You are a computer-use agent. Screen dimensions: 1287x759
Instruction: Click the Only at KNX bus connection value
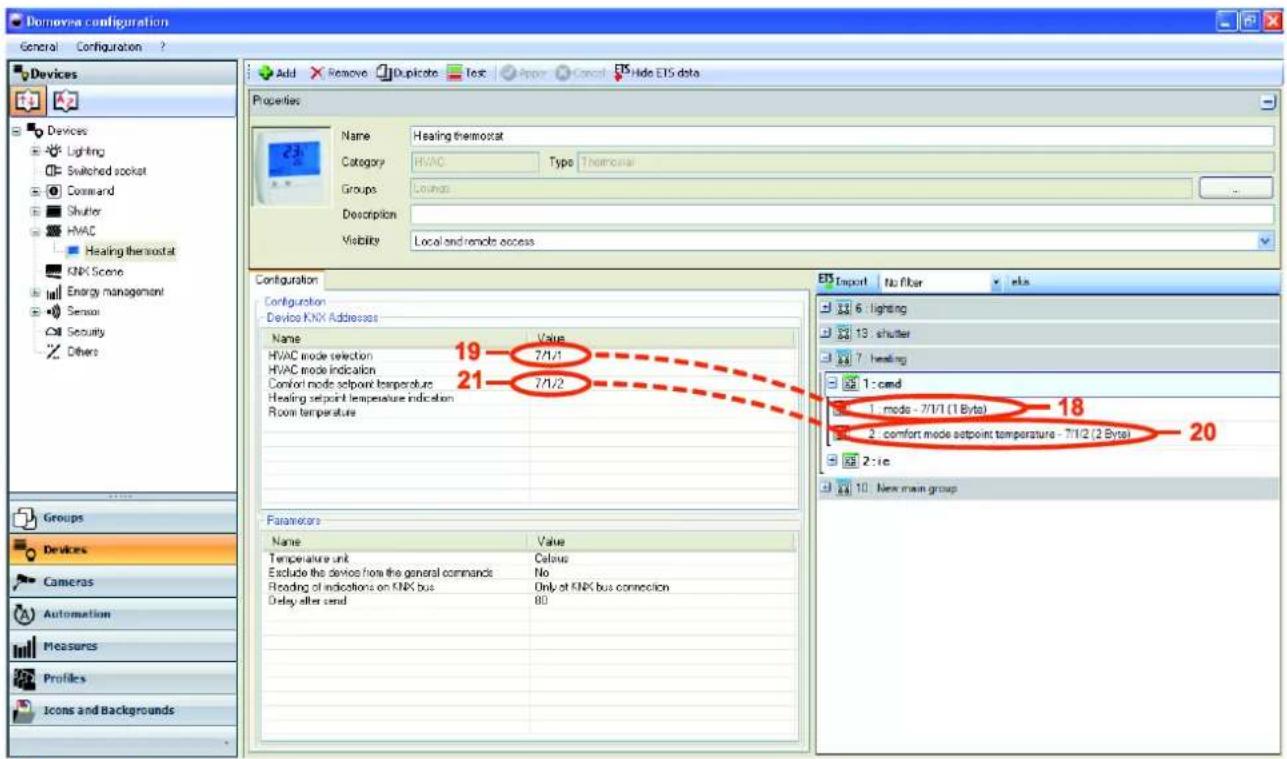point(601,586)
